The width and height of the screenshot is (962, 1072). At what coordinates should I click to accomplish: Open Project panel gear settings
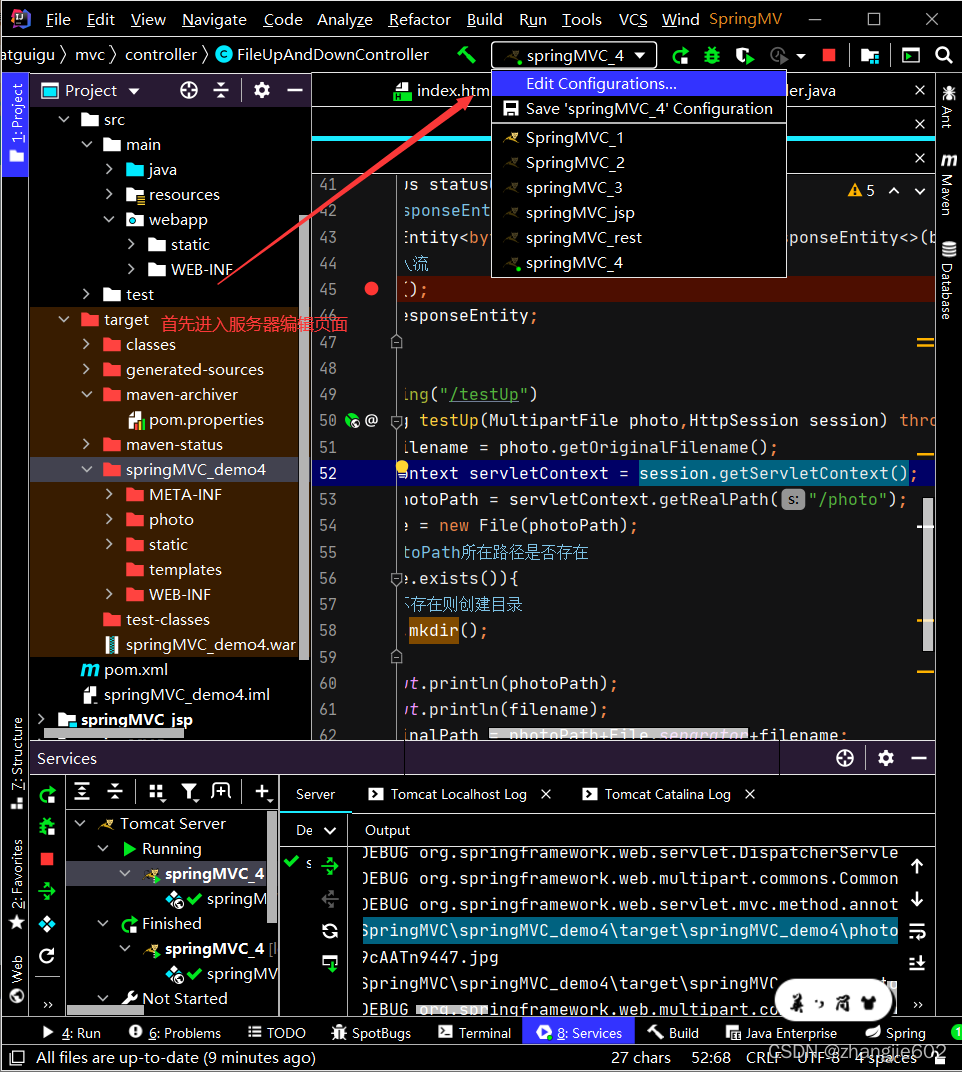(x=262, y=90)
